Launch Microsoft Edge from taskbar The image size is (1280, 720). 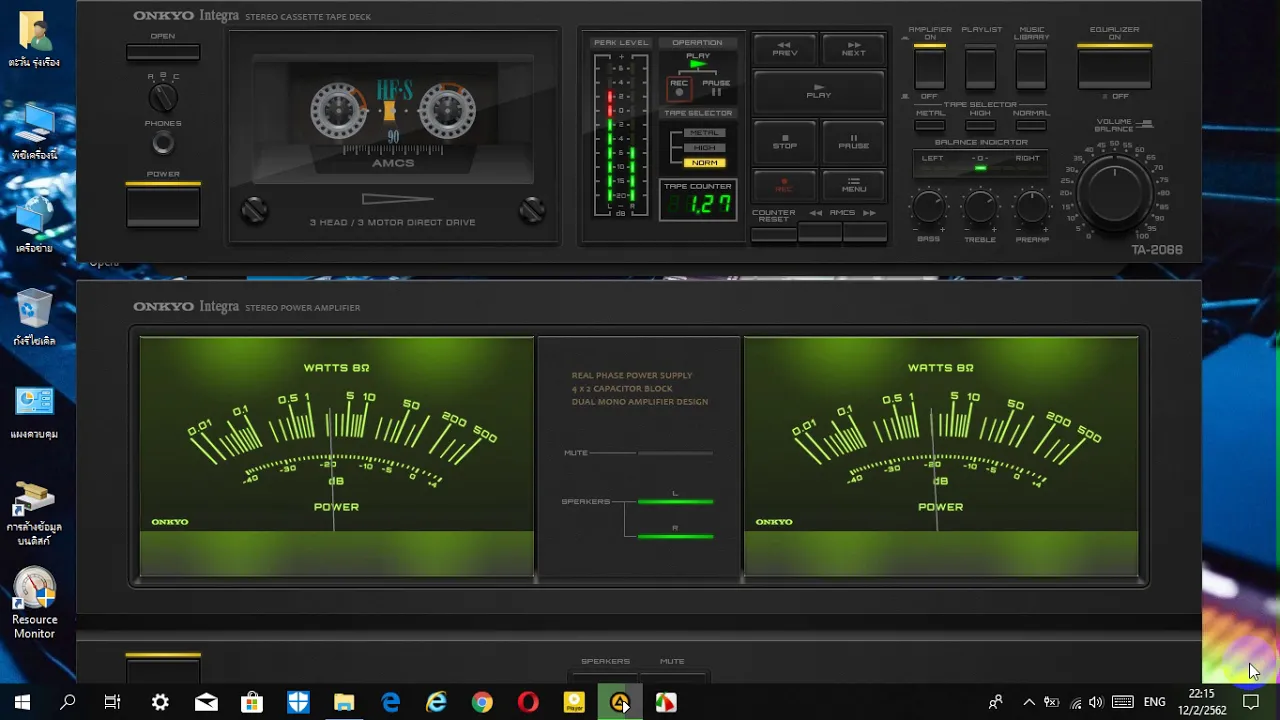click(x=390, y=703)
